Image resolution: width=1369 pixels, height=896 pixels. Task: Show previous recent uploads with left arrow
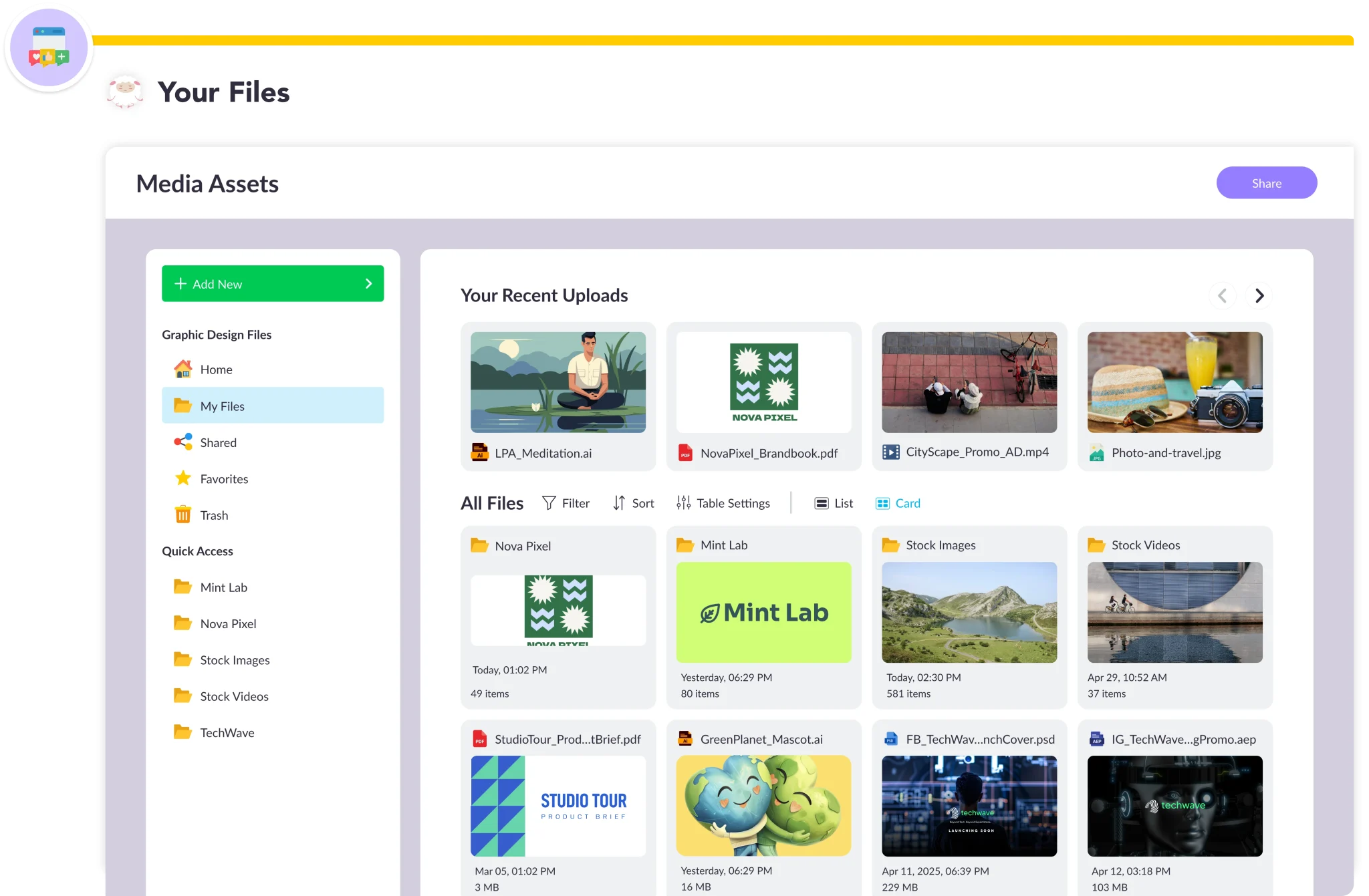pyautogui.click(x=1222, y=295)
